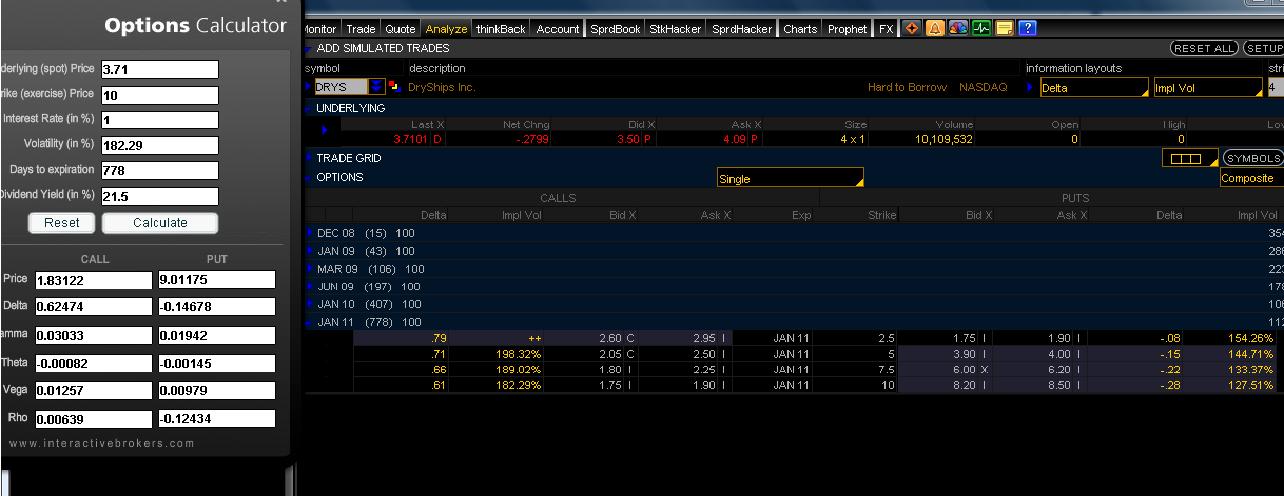
Task: Click the Volatility input field
Action: (x=159, y=145)
